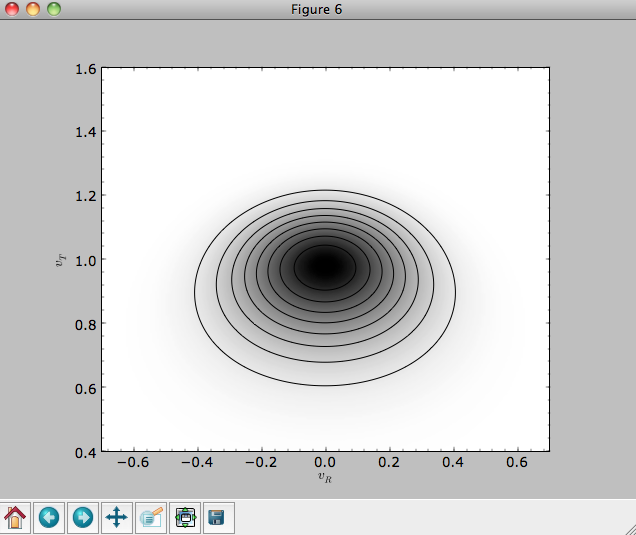The height and width of the screenshot is (535, 636).
Task: Click the dark center of density plot
Action: [325, 267]
